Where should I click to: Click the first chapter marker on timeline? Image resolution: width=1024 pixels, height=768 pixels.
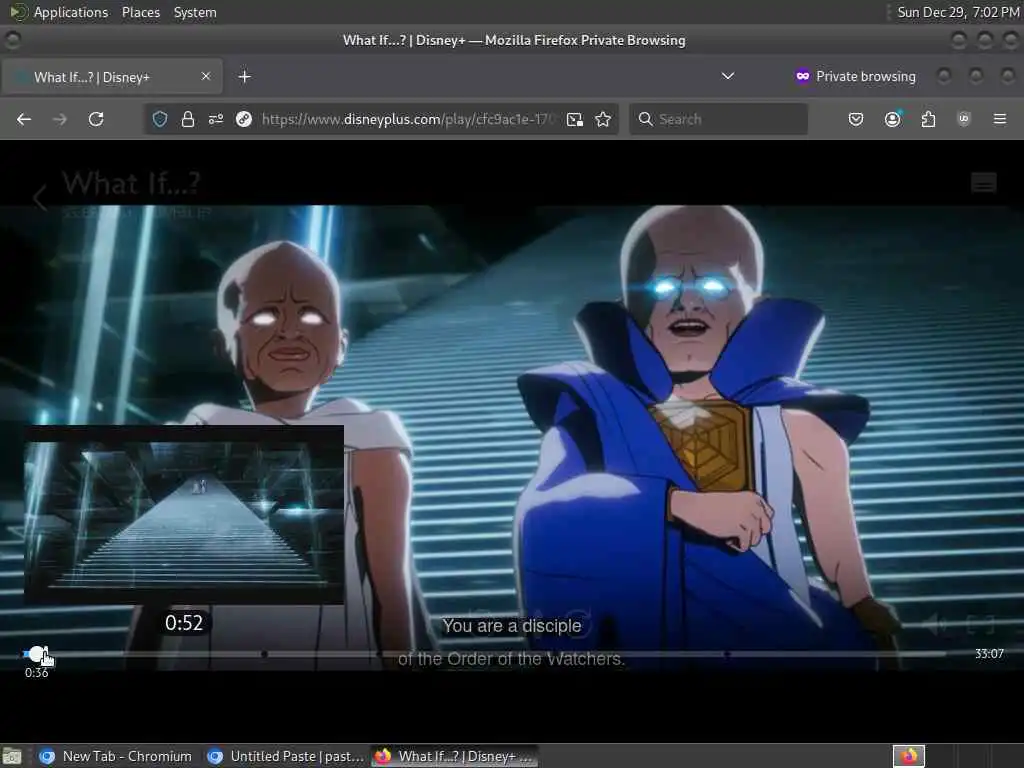(x=264, y=653)
